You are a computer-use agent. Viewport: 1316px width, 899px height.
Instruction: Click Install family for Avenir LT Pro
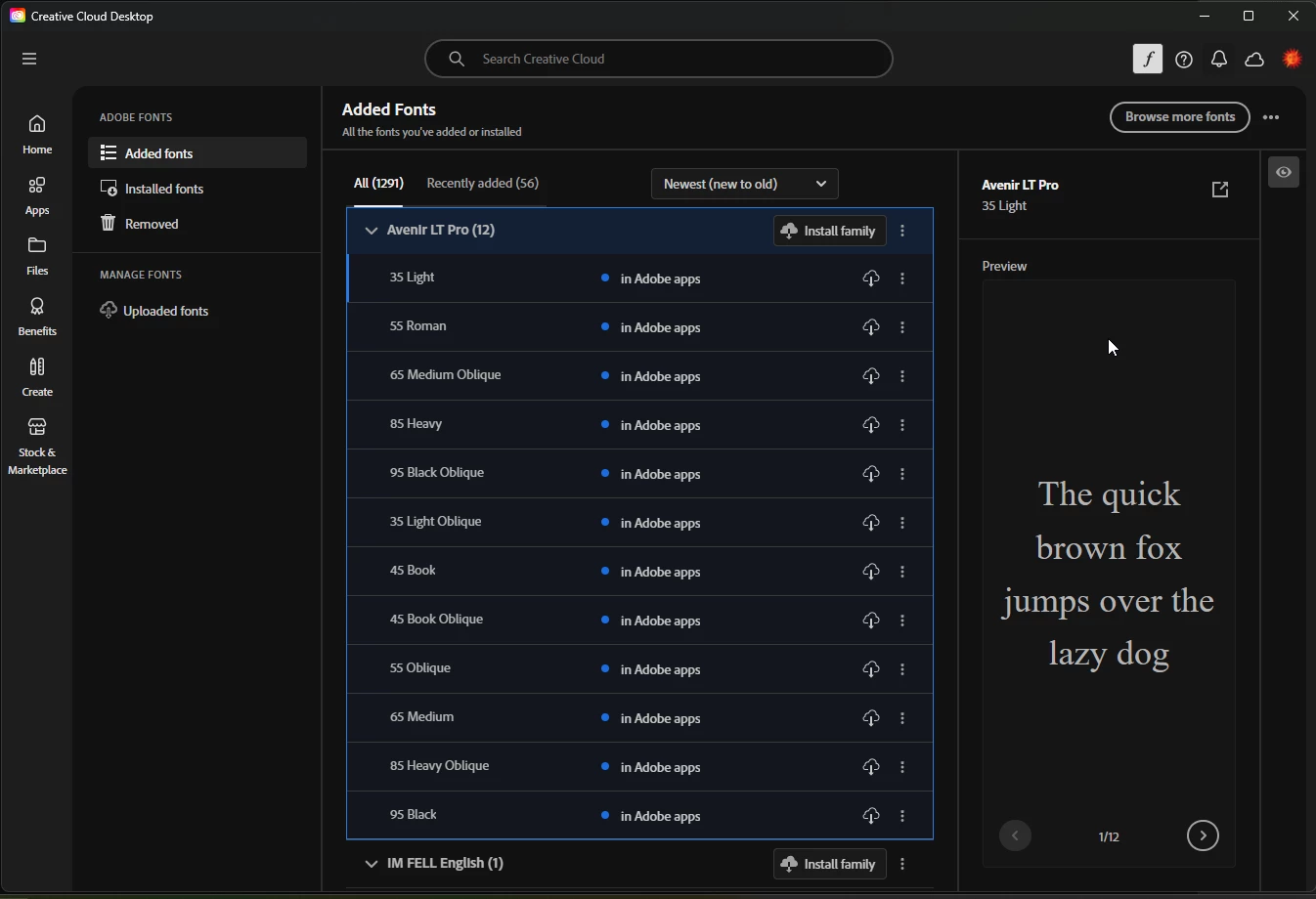pyautogui.click(x=830, y=232)
